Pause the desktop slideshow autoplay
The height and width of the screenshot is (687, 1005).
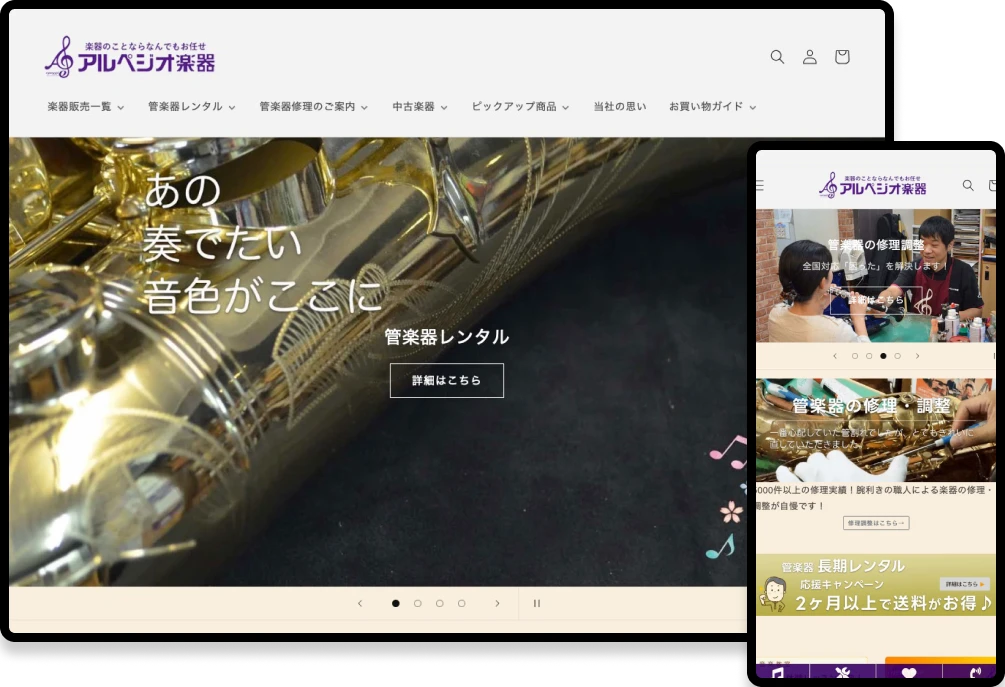[537, 603]
